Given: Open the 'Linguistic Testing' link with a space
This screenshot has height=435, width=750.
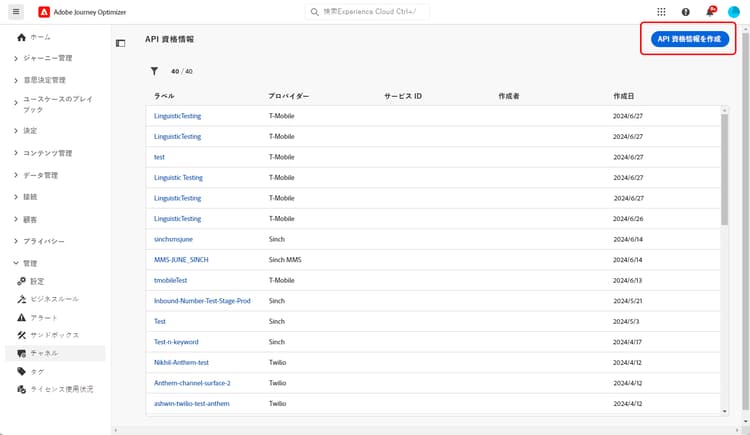Looking at the screenshot, I should [x=178, y=178].
